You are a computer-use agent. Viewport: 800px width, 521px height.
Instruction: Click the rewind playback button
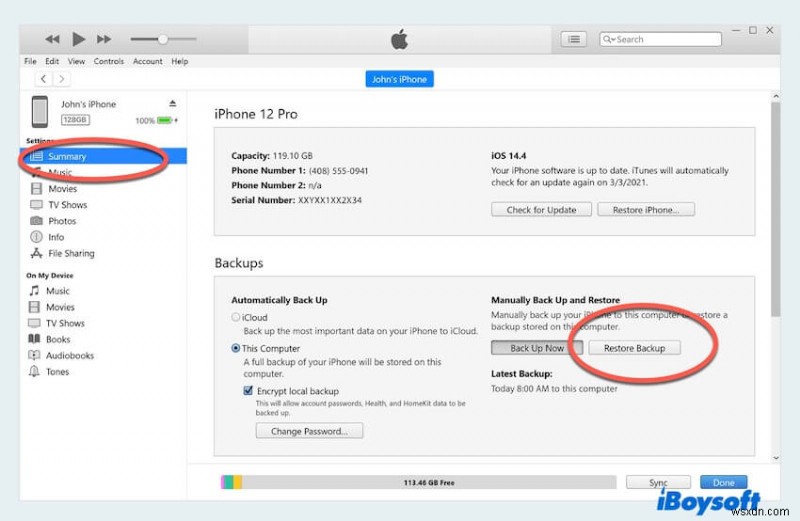[52, 39]
